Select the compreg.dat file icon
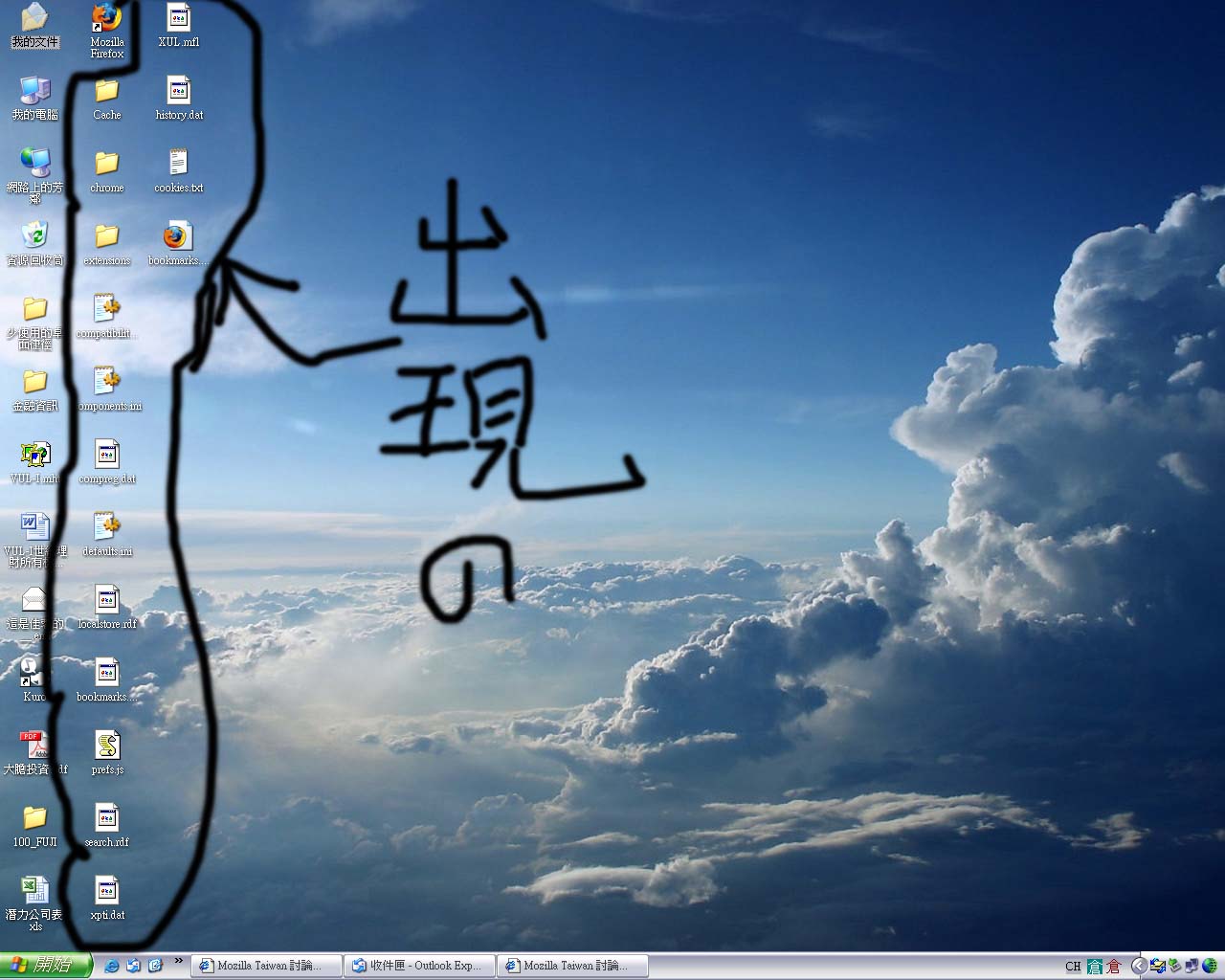 (107, 462)
